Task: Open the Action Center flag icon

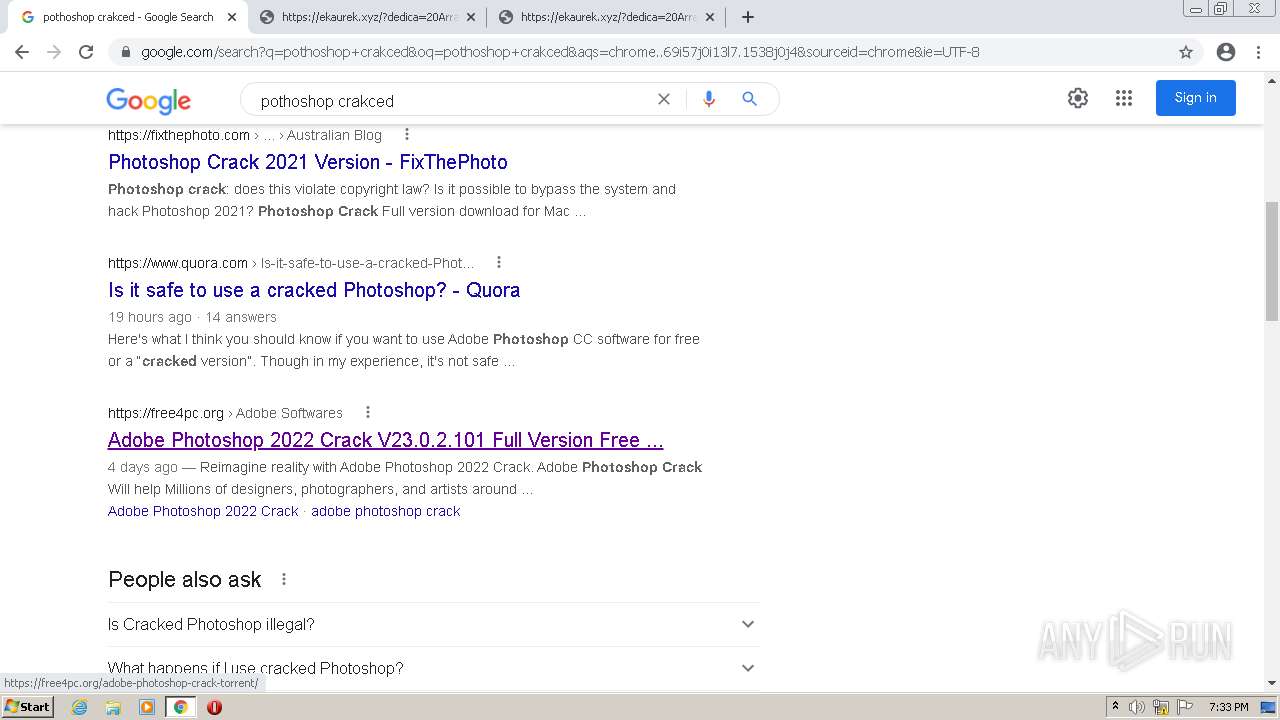Action: (x=1184, y=707)
